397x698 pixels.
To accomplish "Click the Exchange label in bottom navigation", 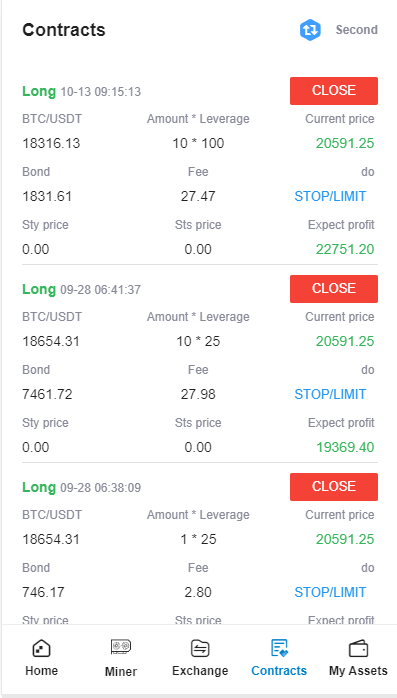I will coord(200,671).
